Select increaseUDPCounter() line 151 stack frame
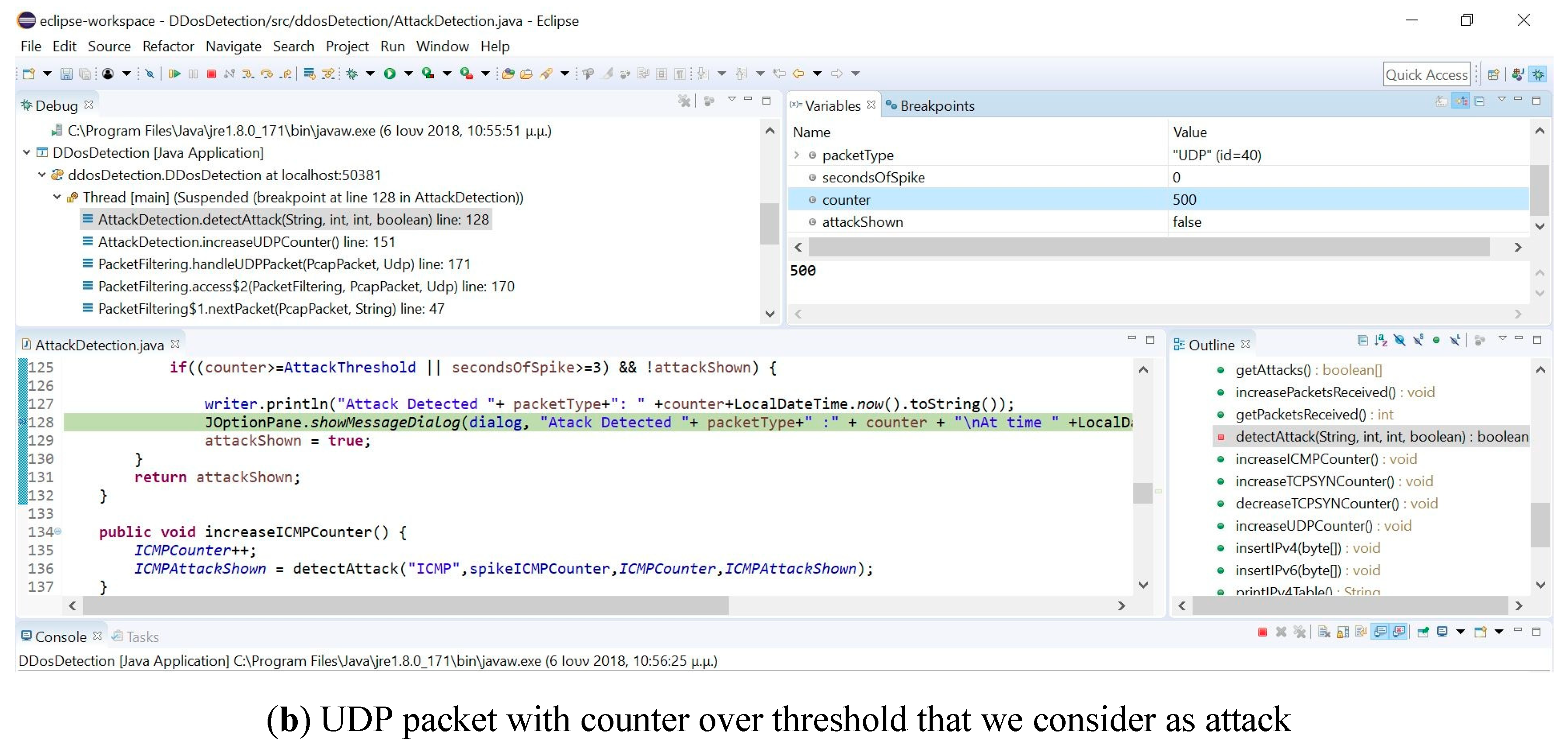Screen dimensions: 1568x749 coord(247,242)
